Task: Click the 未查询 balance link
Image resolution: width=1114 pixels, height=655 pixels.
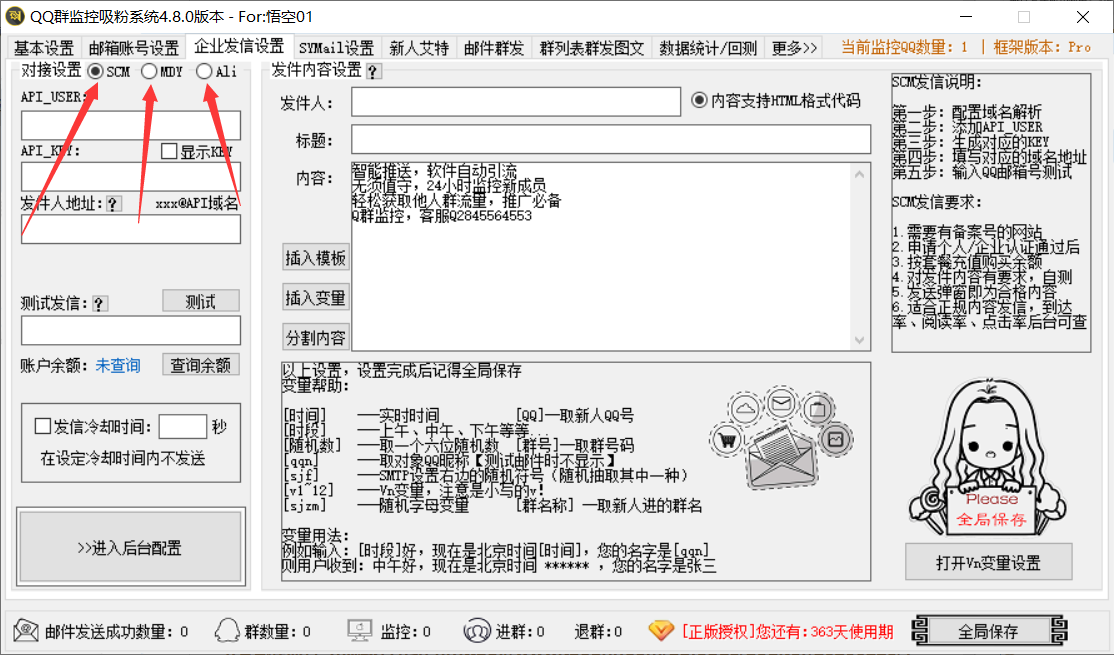Action: 118,365
